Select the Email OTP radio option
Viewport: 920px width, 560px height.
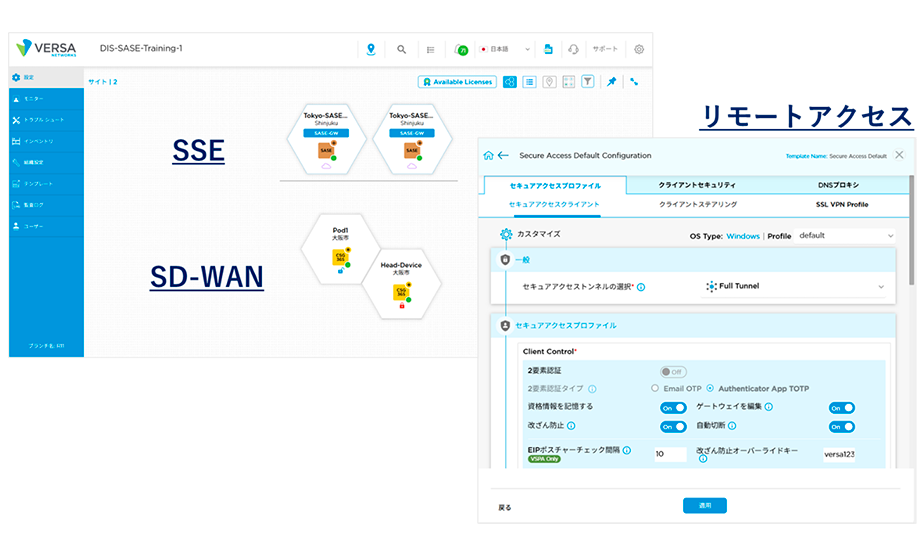coord(655,388)
